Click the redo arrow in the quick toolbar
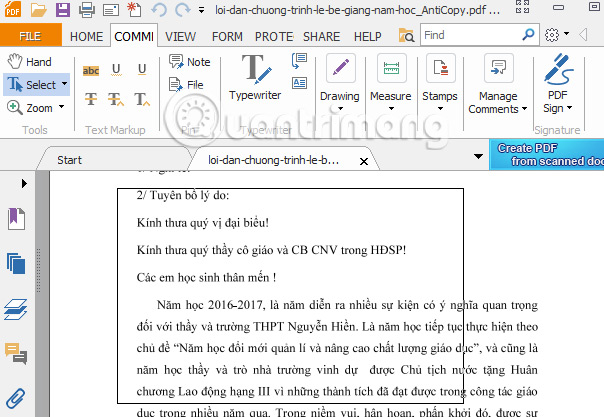The height and width of the screenshot is (417, 604). coord(183,10)
